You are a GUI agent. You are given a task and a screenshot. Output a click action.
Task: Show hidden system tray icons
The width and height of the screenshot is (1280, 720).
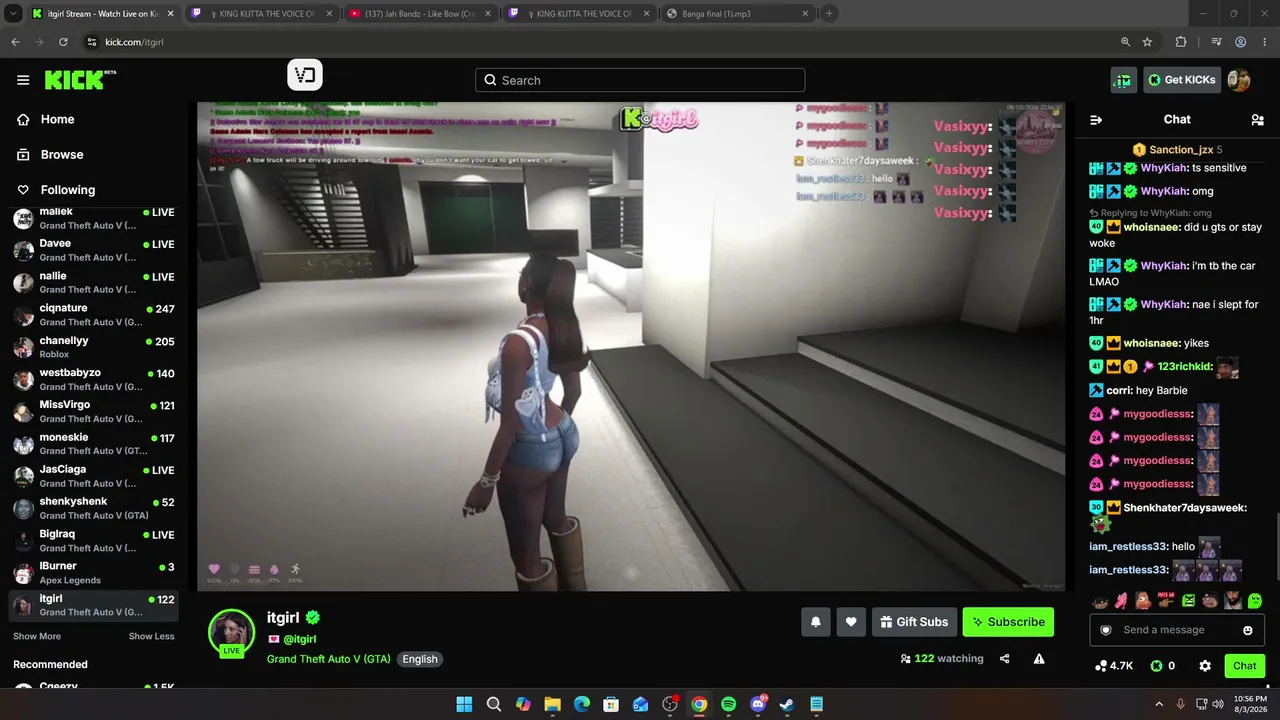click(x=1159, y=705)
